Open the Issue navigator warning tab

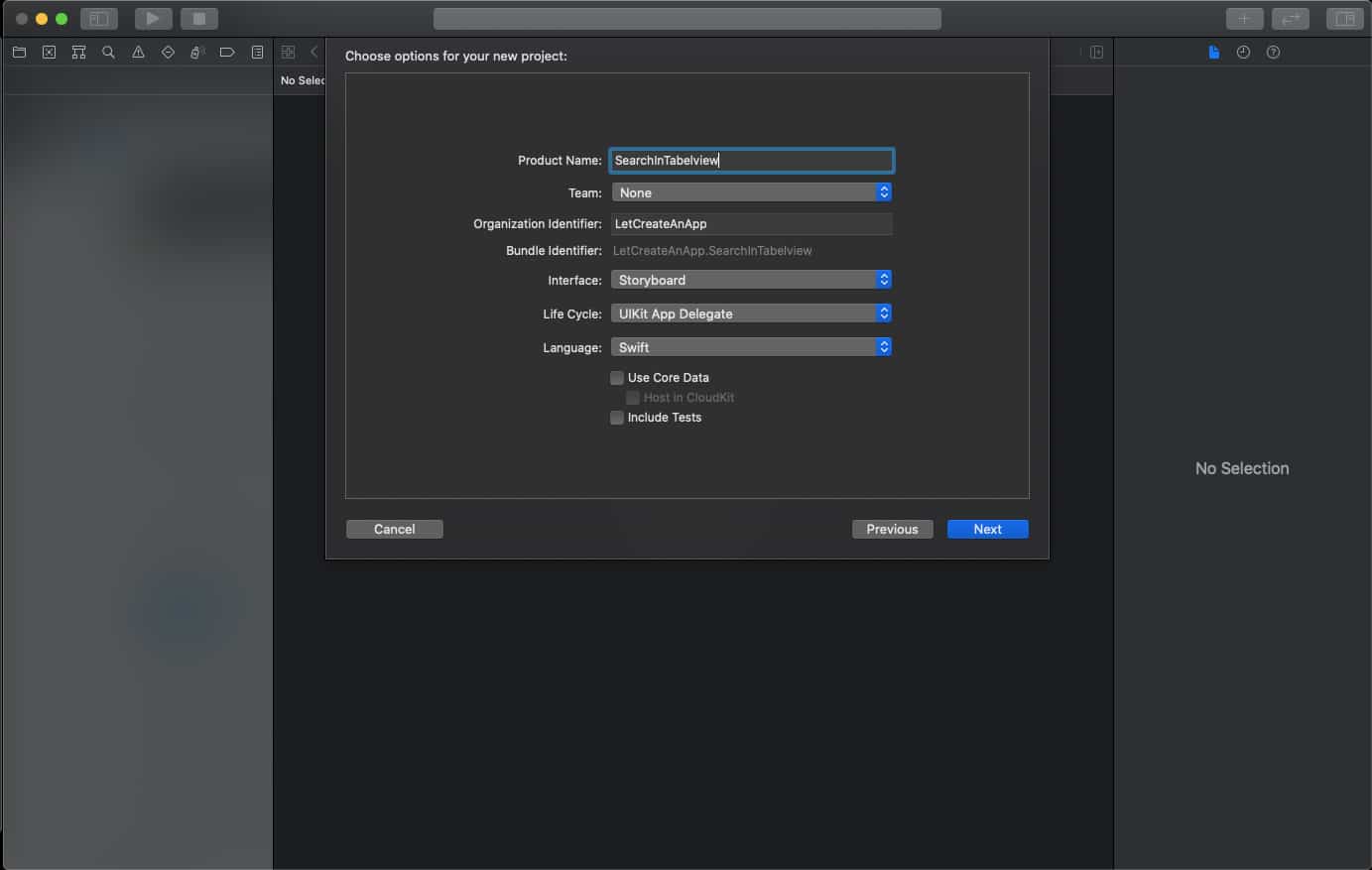coord(138,53)
